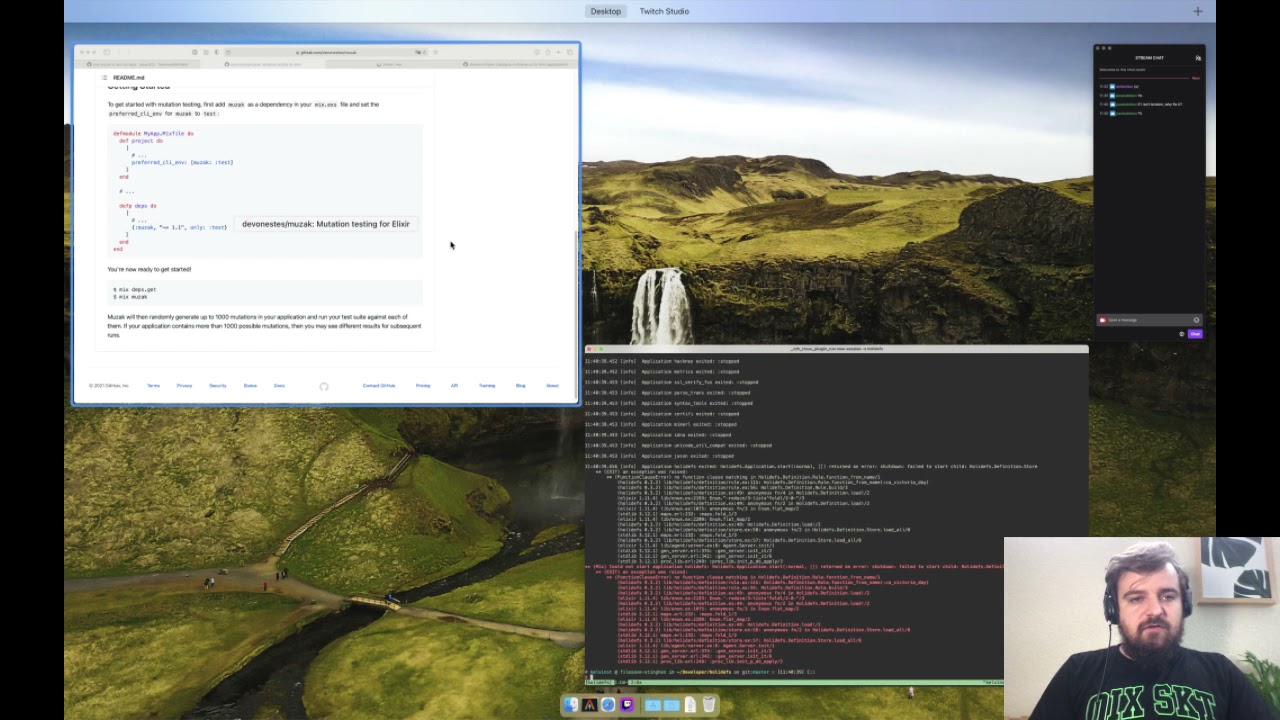Open the Status footer link
This screenshot has width=1280, height=720.
point(250,385)
